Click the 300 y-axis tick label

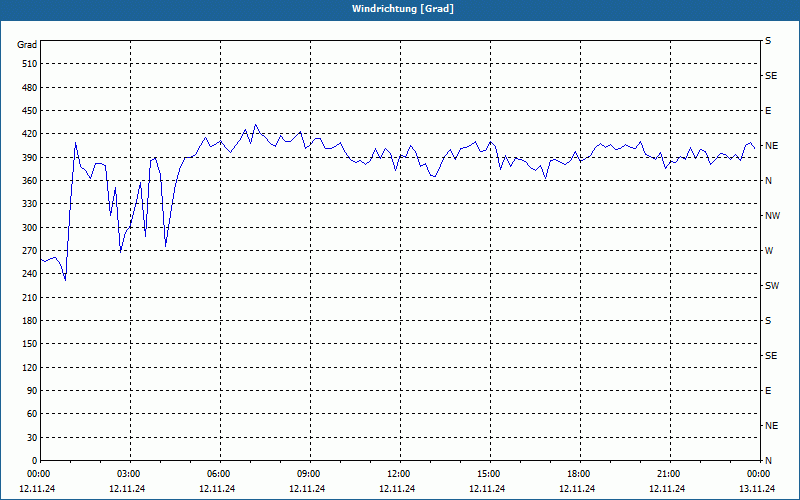(x=30, y=228)
